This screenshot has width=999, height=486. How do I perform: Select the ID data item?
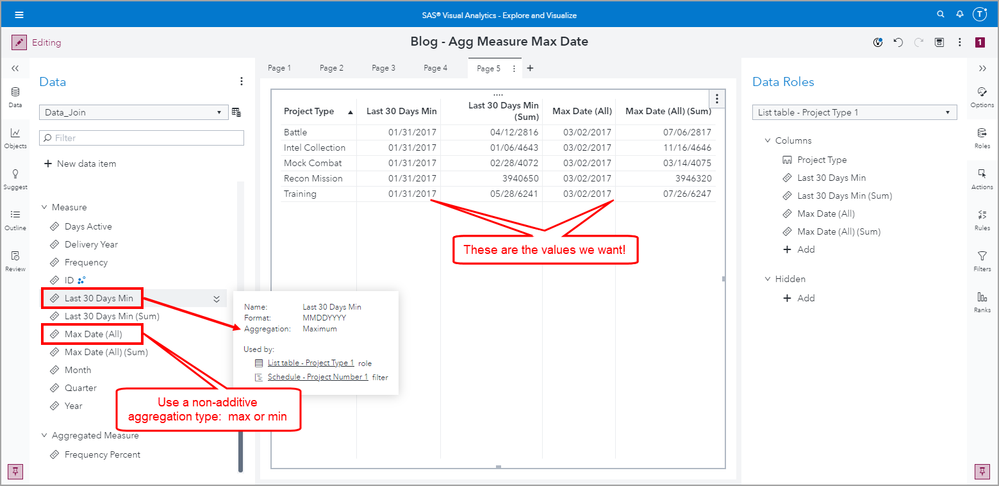tap(69, 280)
